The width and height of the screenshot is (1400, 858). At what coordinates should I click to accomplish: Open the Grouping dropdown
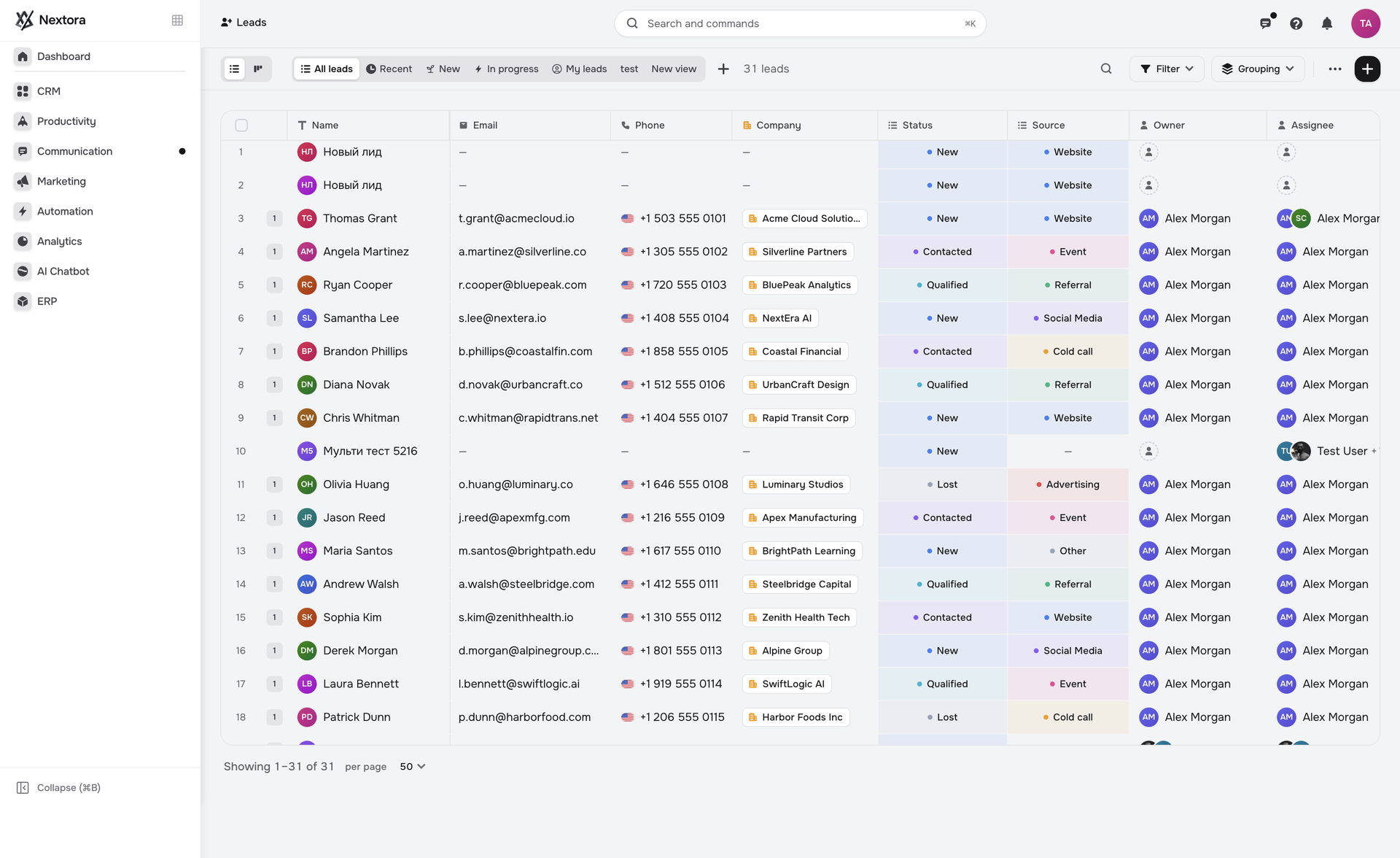coord(1258,69)
